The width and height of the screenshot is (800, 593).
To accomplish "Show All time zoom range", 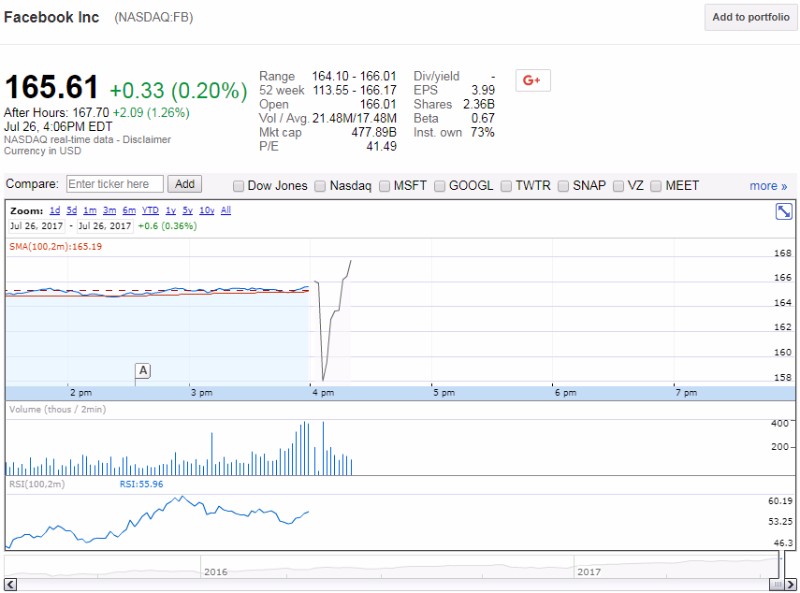I will coord(226,210).
